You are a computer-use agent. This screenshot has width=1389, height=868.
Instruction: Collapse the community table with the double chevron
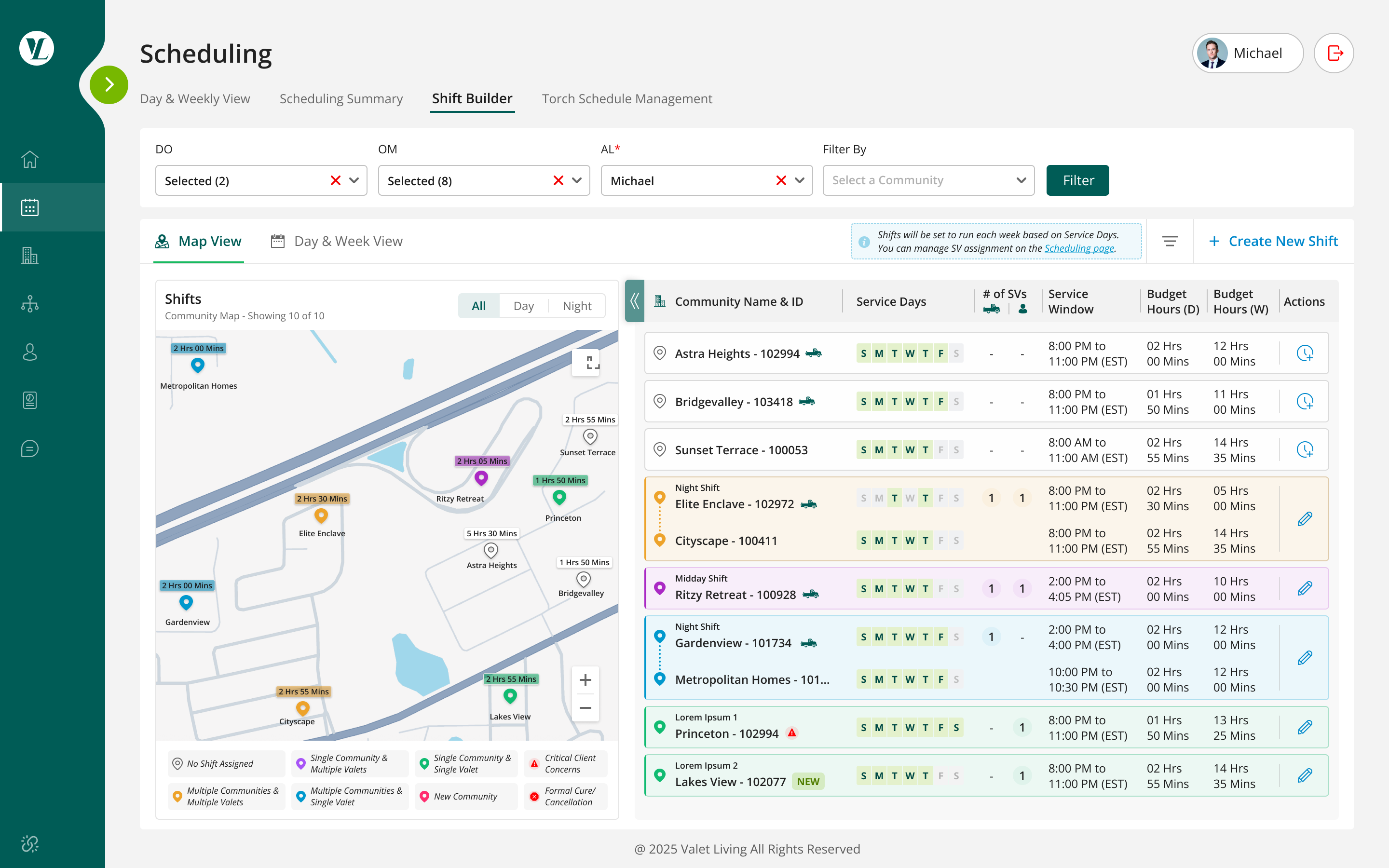(634, 301)
